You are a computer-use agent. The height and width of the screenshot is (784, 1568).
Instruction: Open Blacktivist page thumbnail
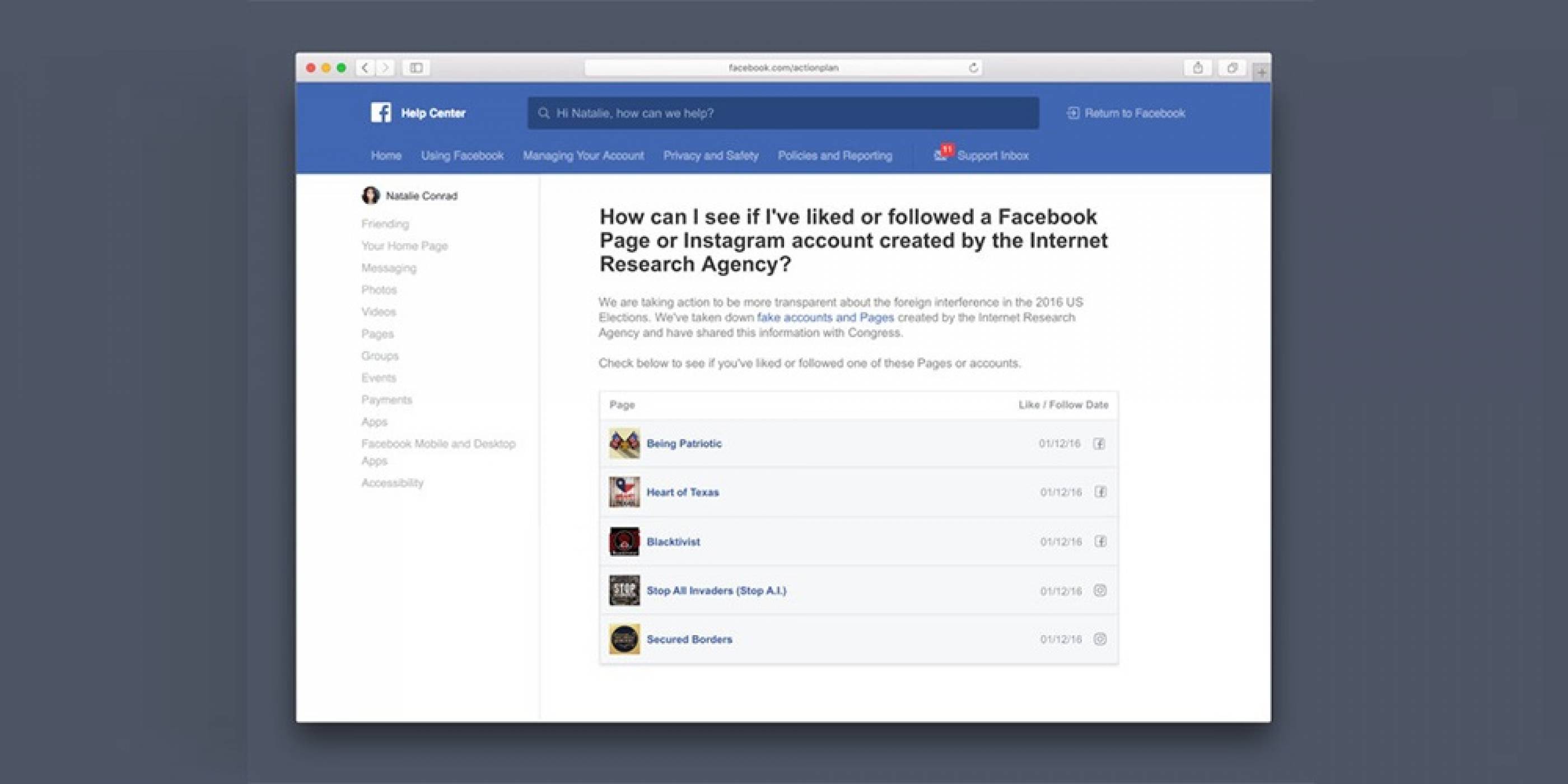click(x=624, y=541)
